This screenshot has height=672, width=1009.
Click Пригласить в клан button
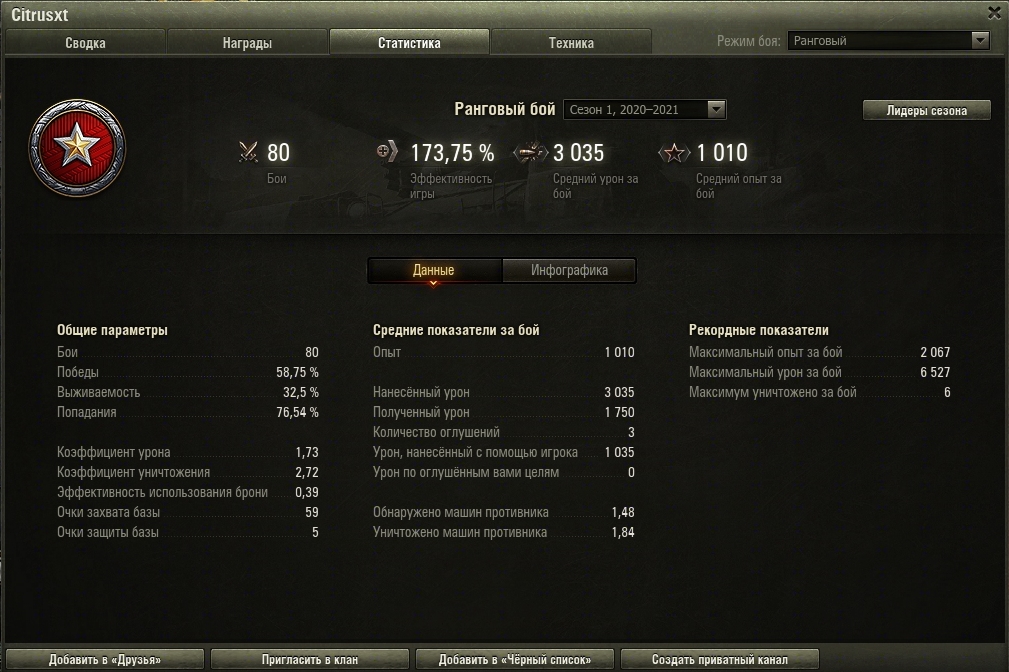coord(310,660)
